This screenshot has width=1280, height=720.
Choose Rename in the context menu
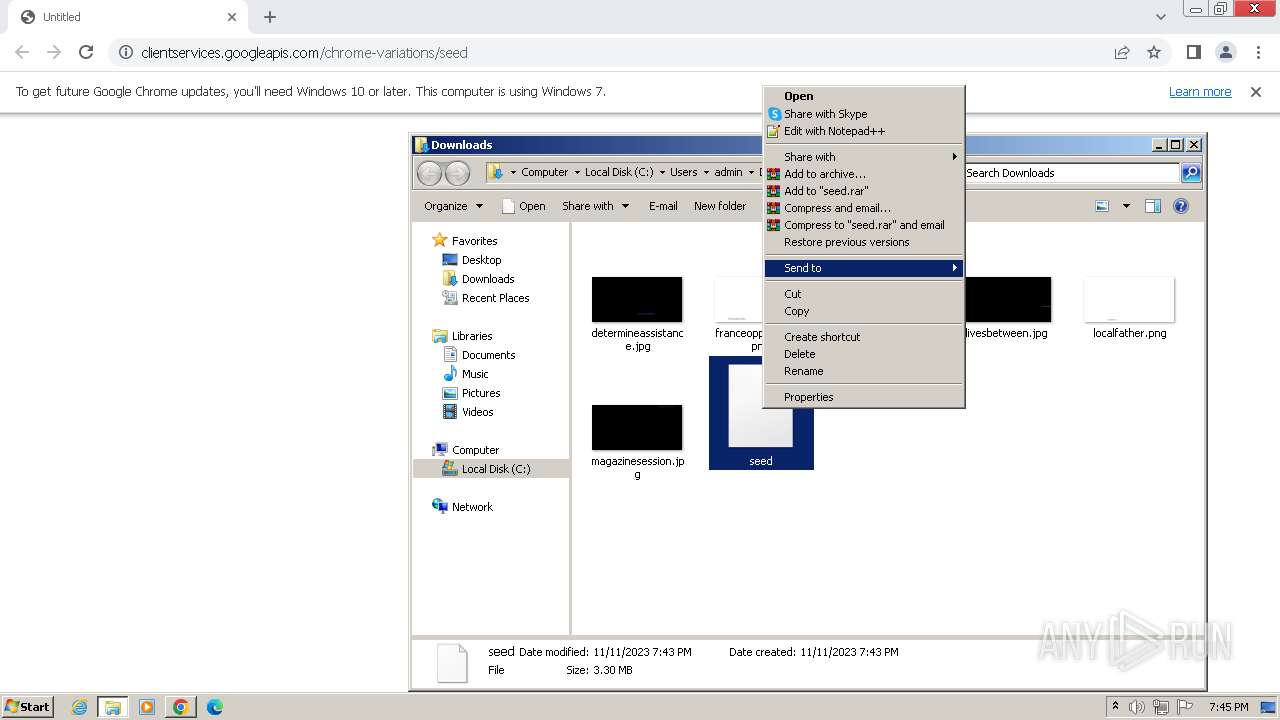(864, 371)
